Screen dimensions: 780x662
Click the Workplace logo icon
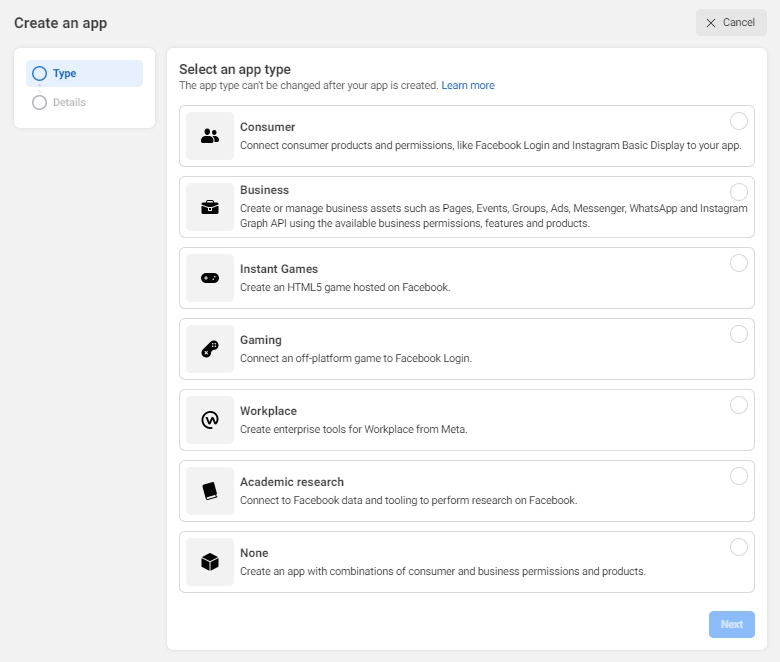coord(210,420)
